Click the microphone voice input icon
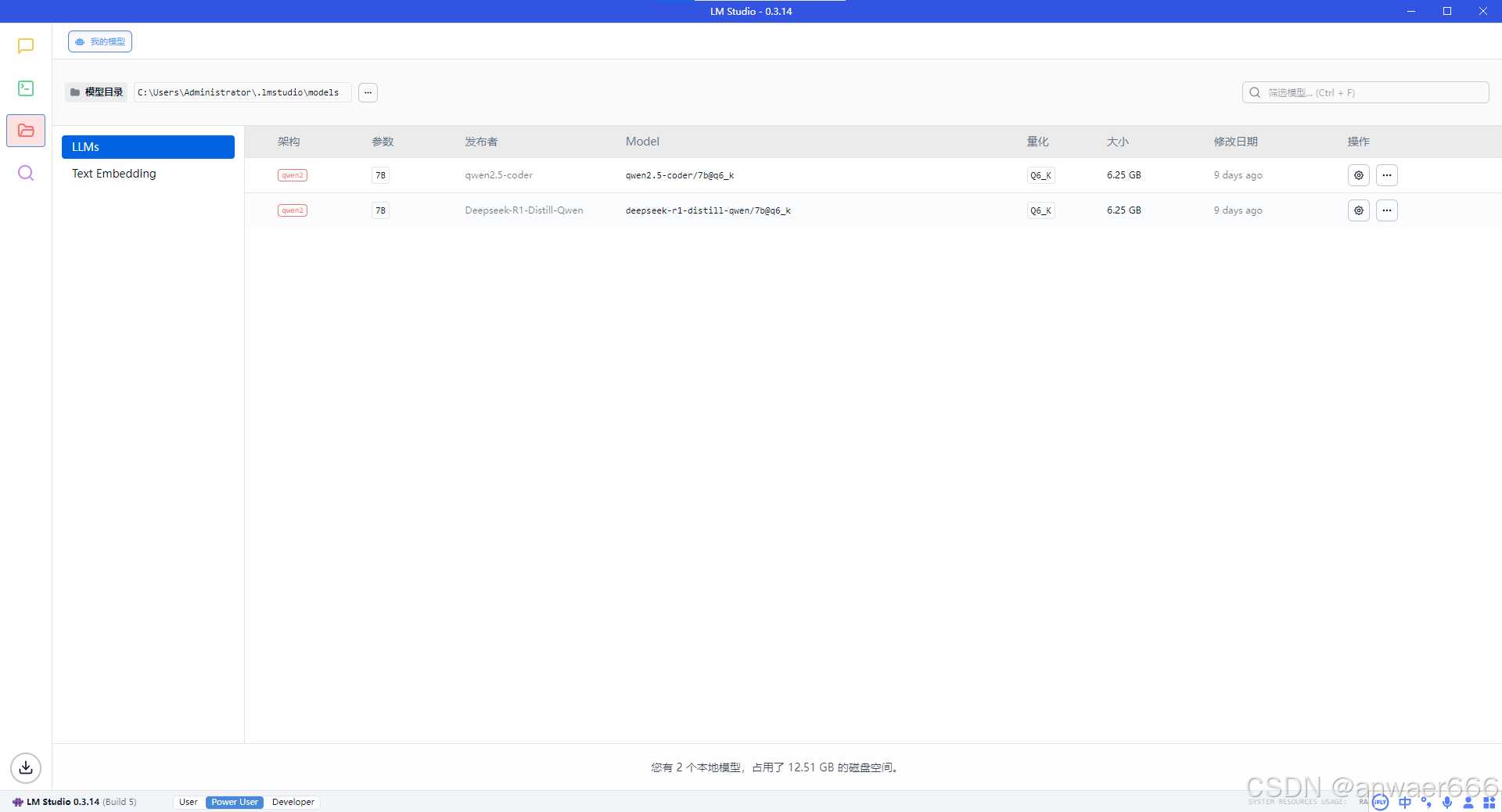This screenshot has height=812, width=1502. tap(1447, 803)
